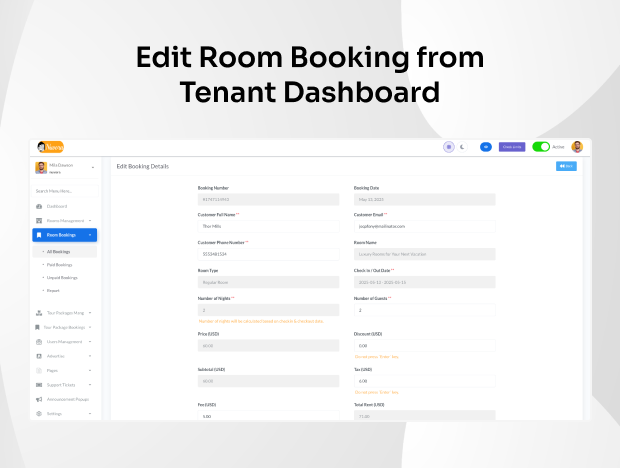Screen dimensions: 620x468
Task: Switch to dark mode with the moon icon
Action: click(x=462, y=147)
